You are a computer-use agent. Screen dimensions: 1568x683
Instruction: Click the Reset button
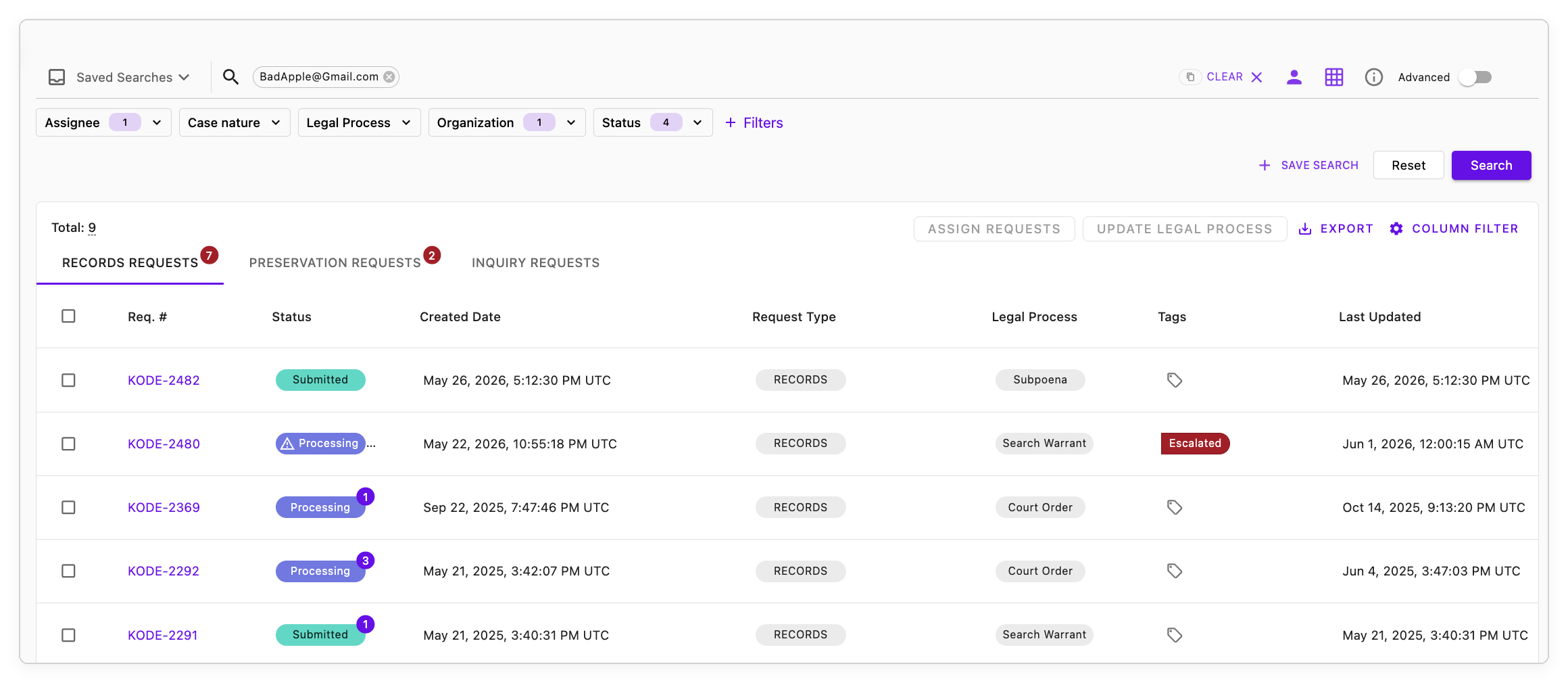1408,165
